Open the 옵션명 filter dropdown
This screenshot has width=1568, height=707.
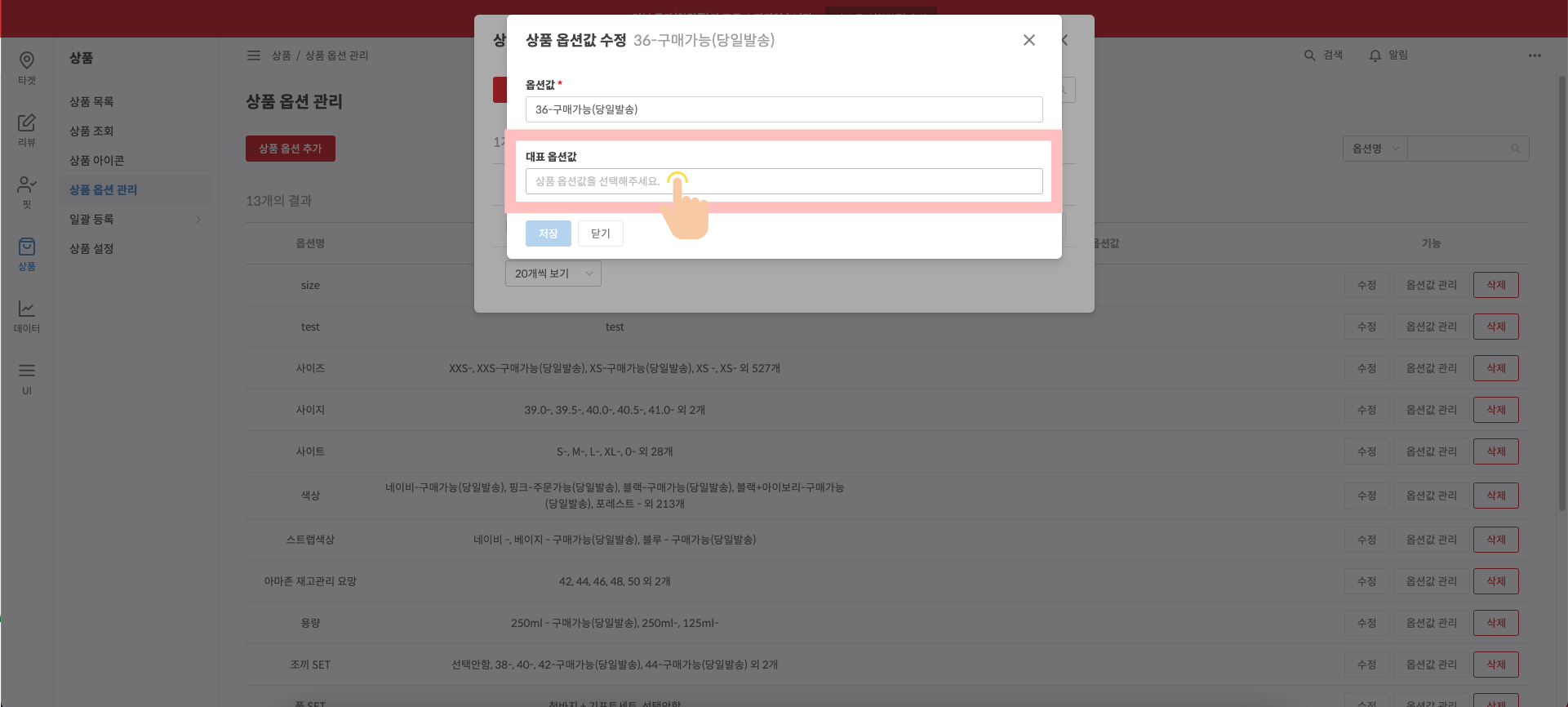pos(1375,149)
